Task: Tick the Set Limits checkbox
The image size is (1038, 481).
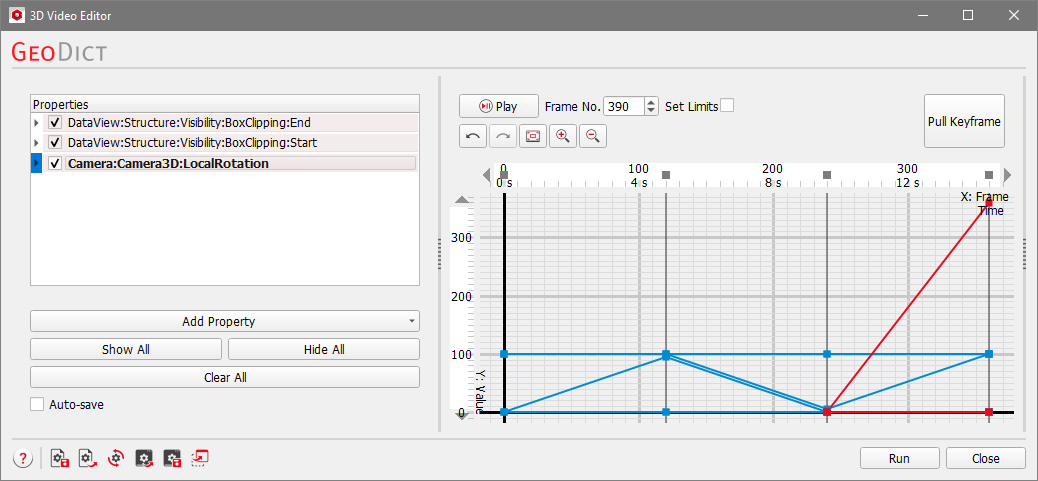Action: (x=727, y=106)
